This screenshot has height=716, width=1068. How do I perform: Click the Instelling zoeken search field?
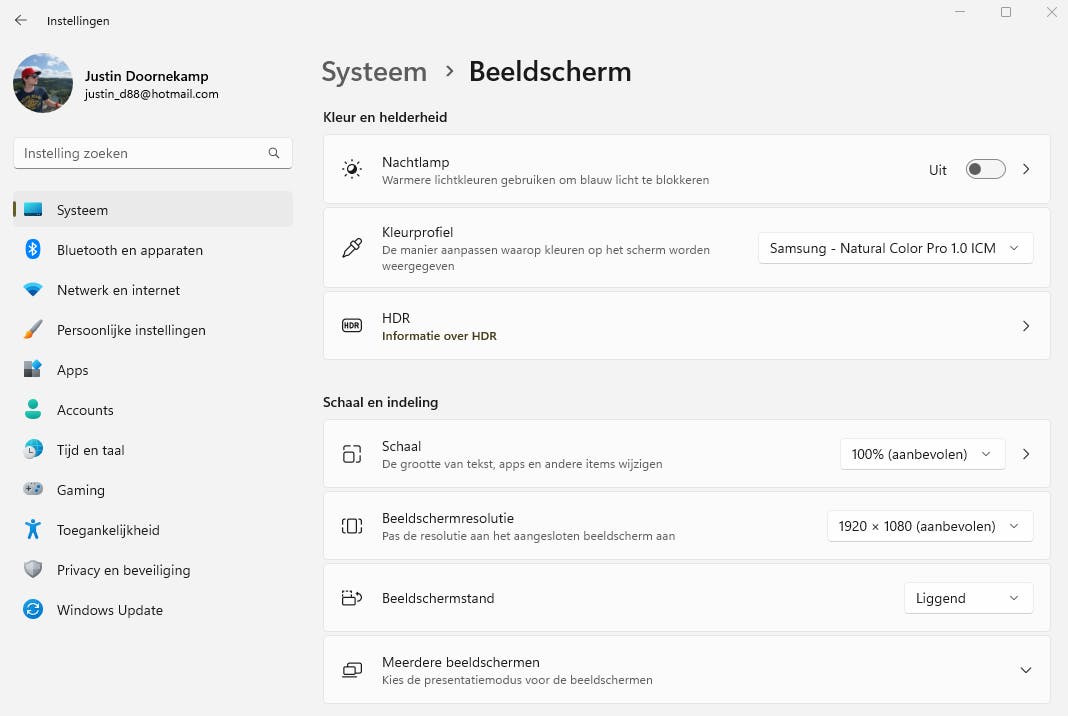click(x=140, y=153)
